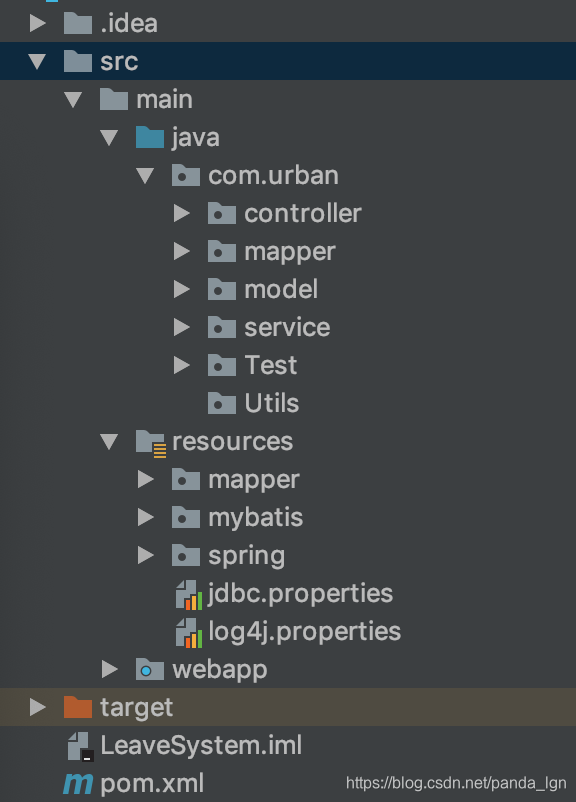Select the java folder label
The height and width of the screenshot is (802, 576).
196,139
